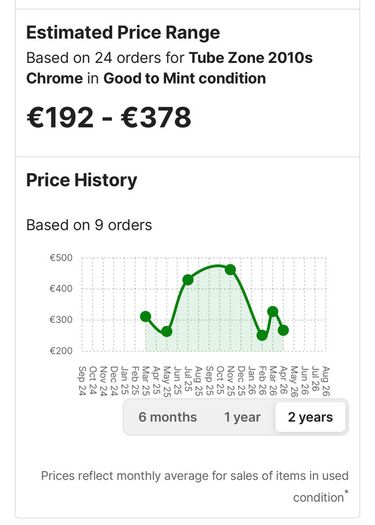
Task: Click the Mar 26 data point
Action: [x=273, y=312]
